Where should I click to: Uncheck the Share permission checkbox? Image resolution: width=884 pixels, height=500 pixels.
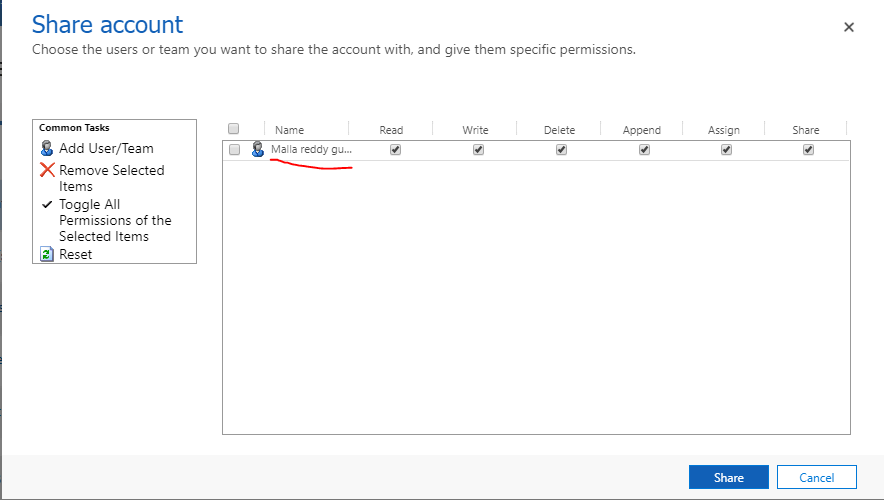point(808,149)
